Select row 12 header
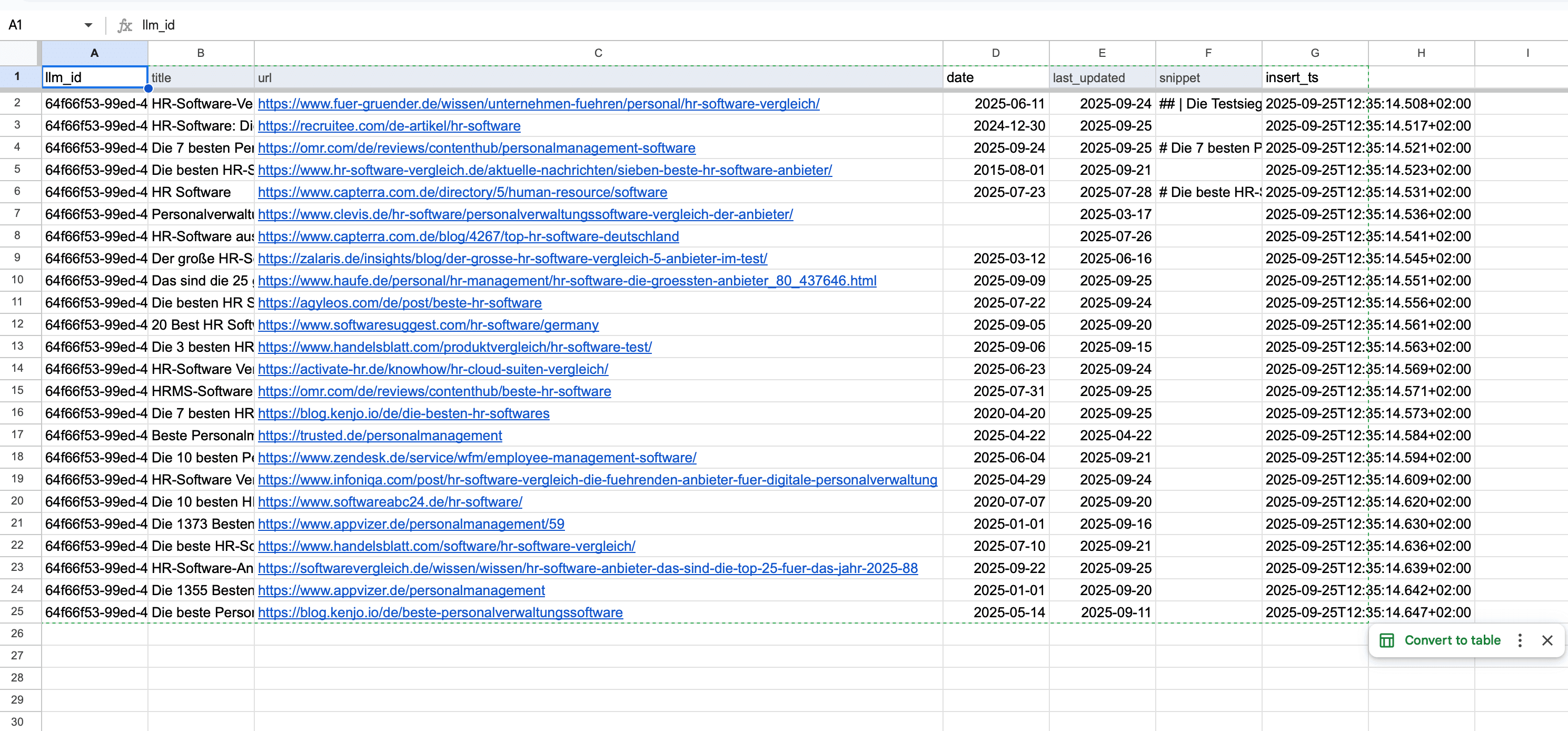The image size is (1568, 731). click(x=18, y=324)
